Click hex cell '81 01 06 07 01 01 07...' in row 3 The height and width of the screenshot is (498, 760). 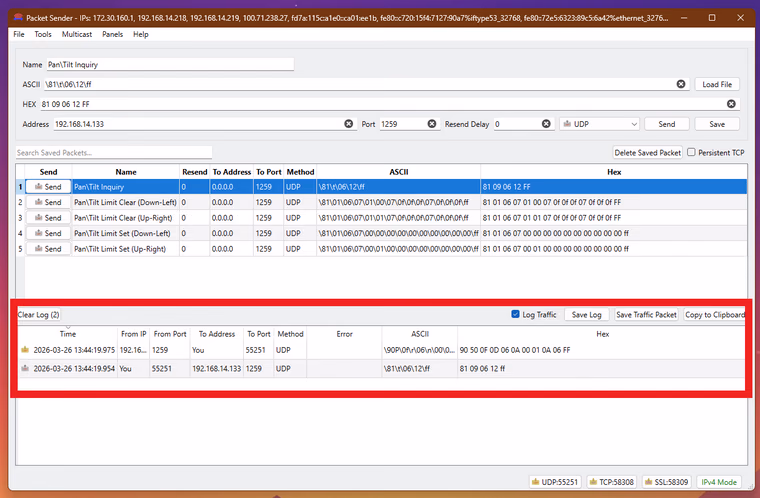(614, 218)
